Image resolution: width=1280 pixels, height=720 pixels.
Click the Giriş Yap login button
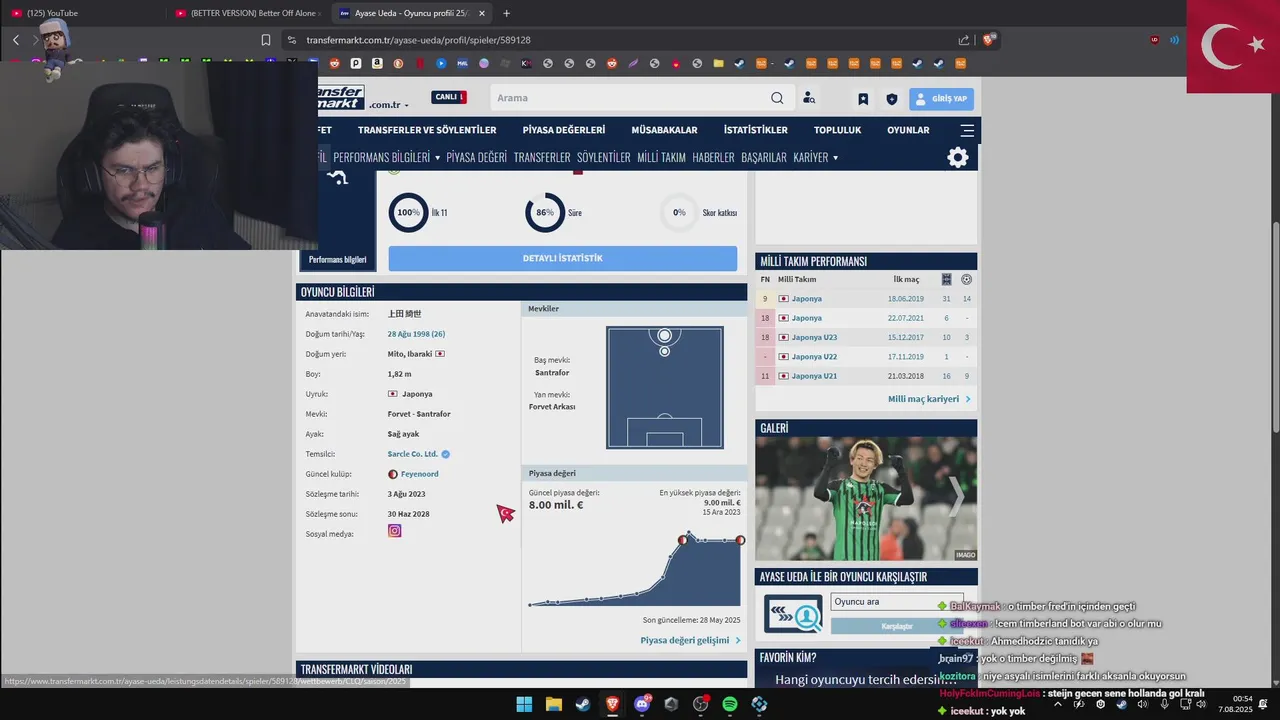(x=941, y=99)
